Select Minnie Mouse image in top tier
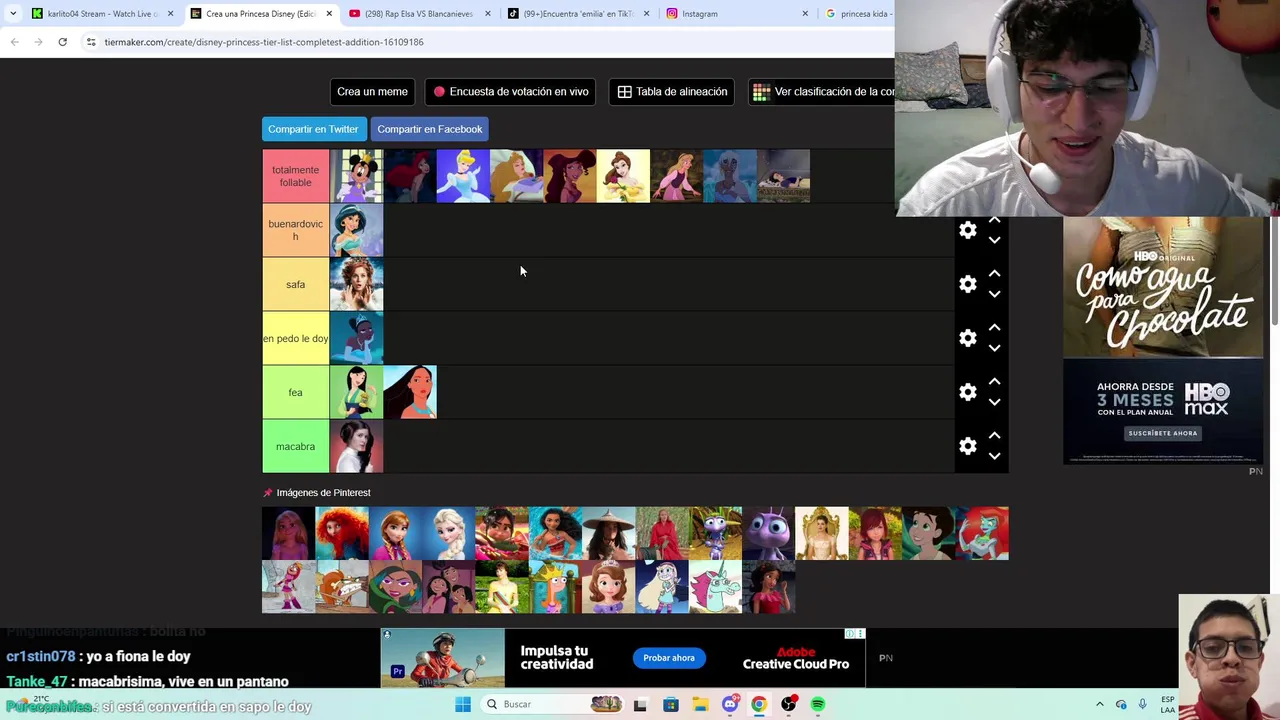1280x720 pixels. coord(356,176)
